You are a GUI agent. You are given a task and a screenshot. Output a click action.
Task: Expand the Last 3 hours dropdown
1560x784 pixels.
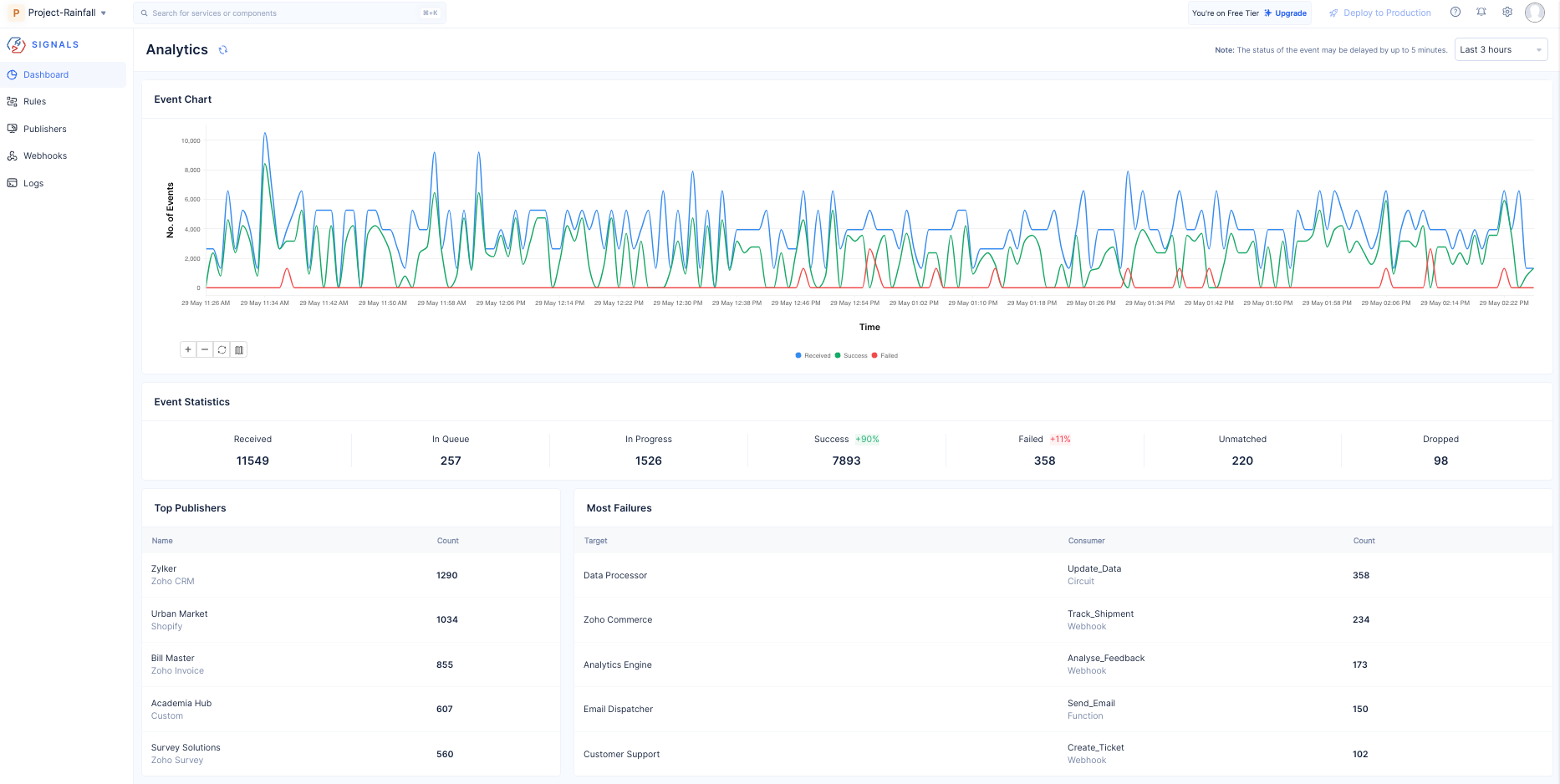(1501, 50)
